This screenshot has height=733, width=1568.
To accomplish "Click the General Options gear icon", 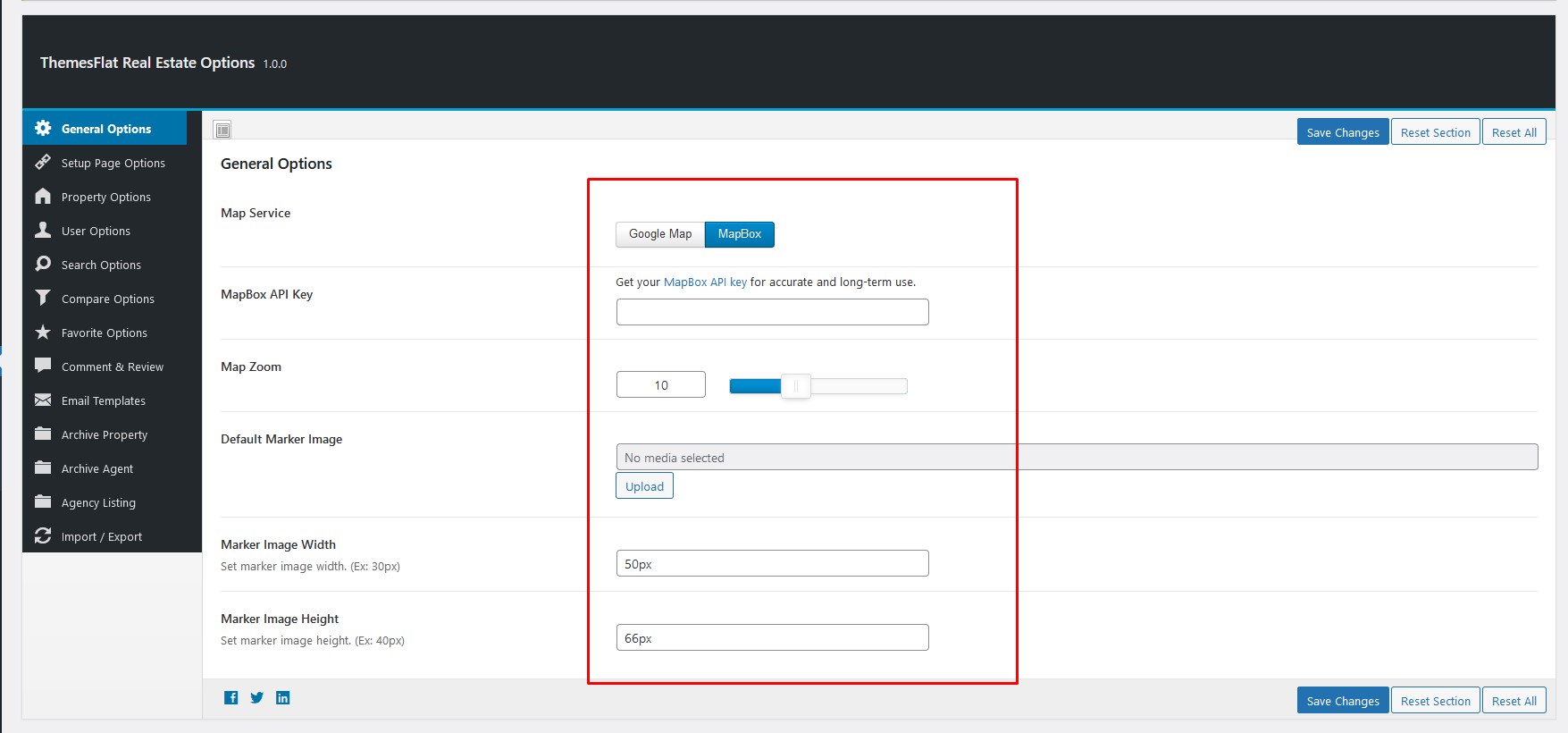I will click(x=43, y=128).
